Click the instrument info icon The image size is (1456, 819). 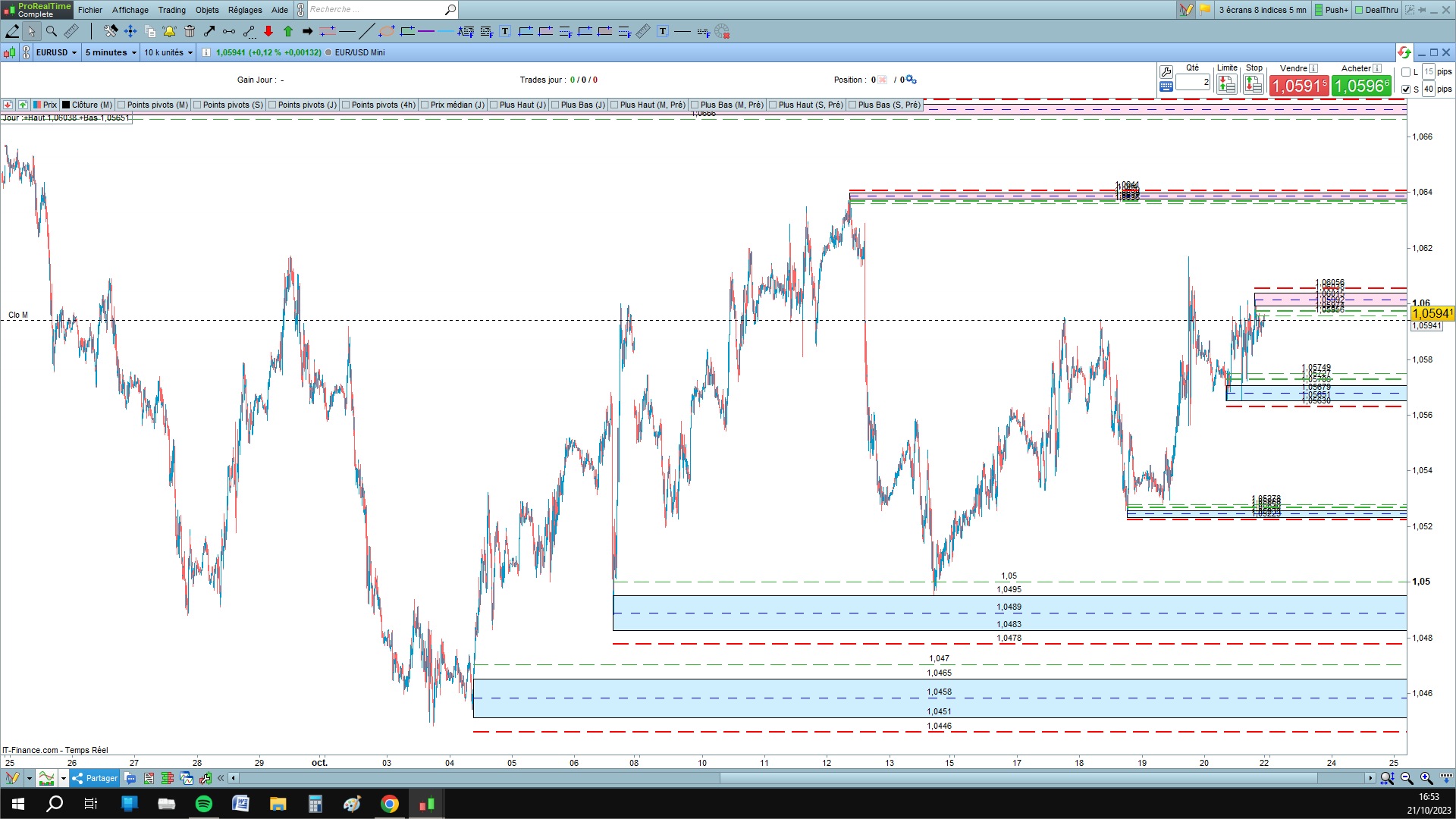[206, 52]
